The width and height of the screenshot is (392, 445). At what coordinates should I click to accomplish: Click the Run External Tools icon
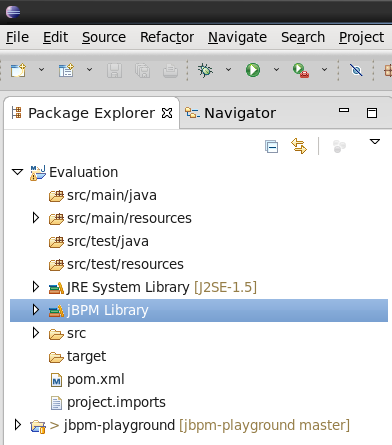click(x=301, y=70)
